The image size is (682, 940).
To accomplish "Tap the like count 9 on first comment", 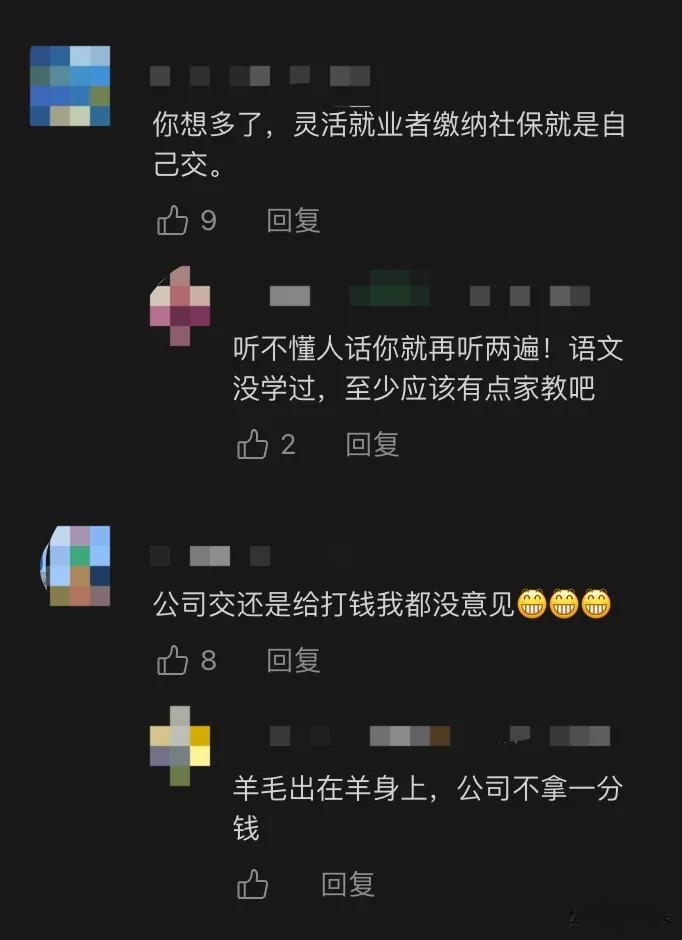I will pos(208,221).
